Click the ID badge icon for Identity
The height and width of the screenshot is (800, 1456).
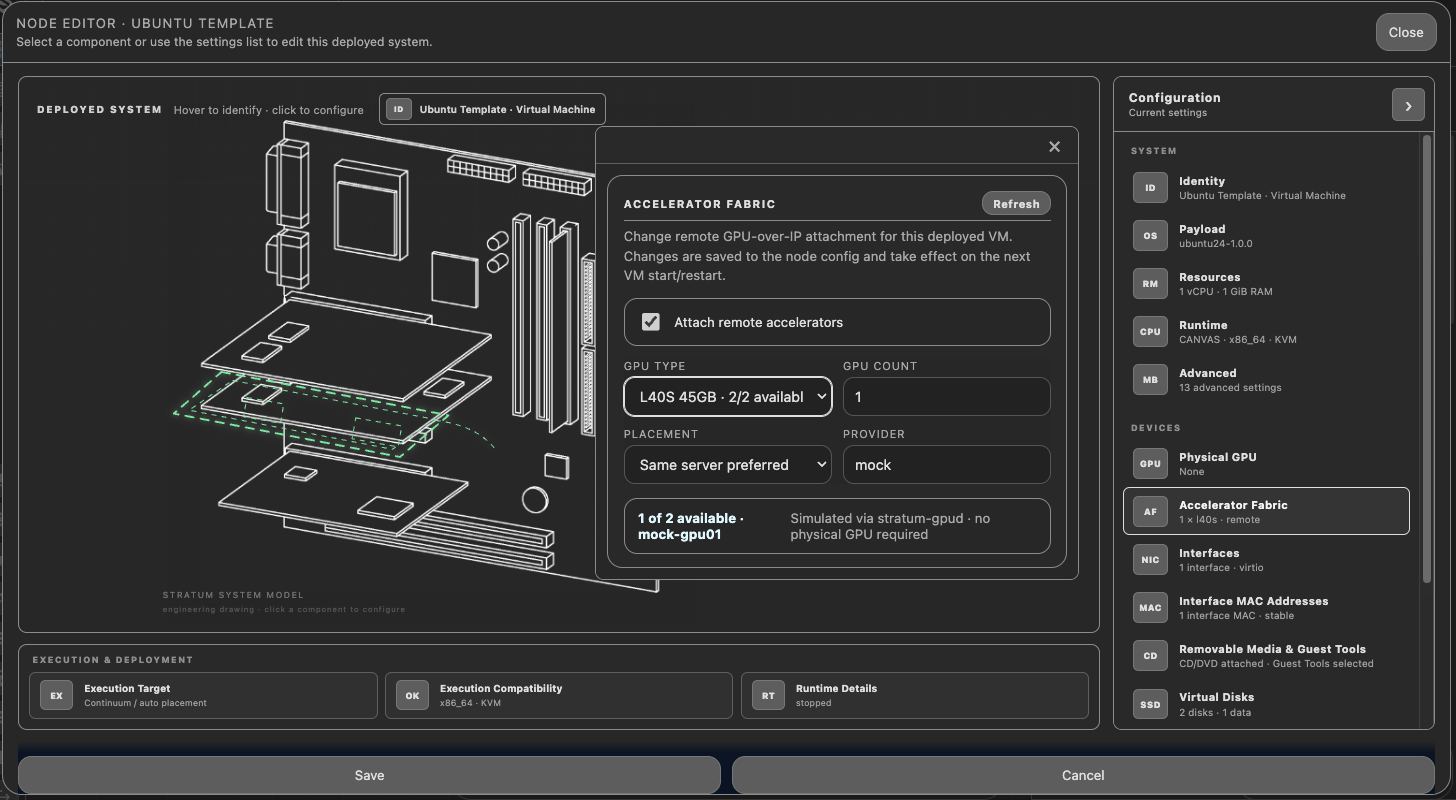click(x=1150, y=188)
